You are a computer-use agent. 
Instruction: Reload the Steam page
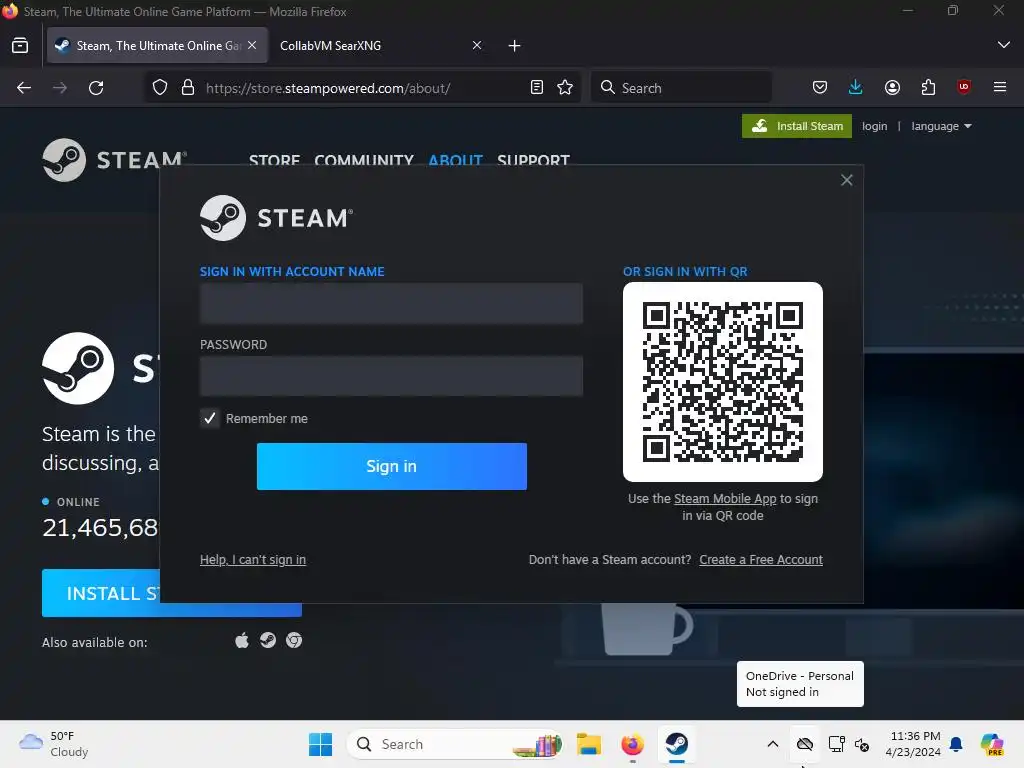coord(96,88)
